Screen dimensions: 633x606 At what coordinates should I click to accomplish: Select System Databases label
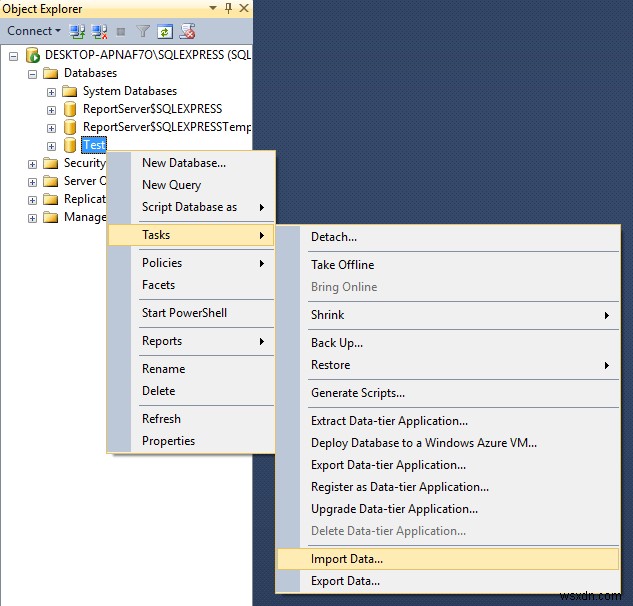pos(130,91)
